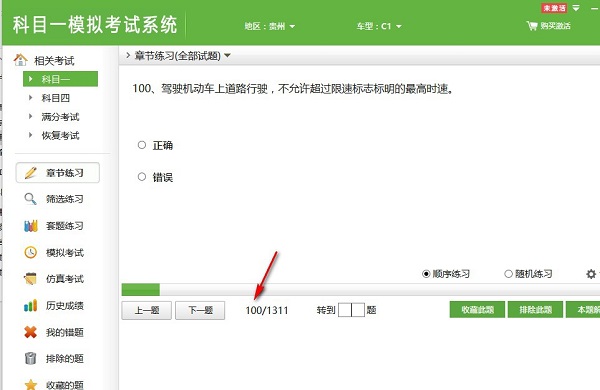Choose 随机练习 practice mode
This screenshot has height=390, width=600.
[508, 274]
